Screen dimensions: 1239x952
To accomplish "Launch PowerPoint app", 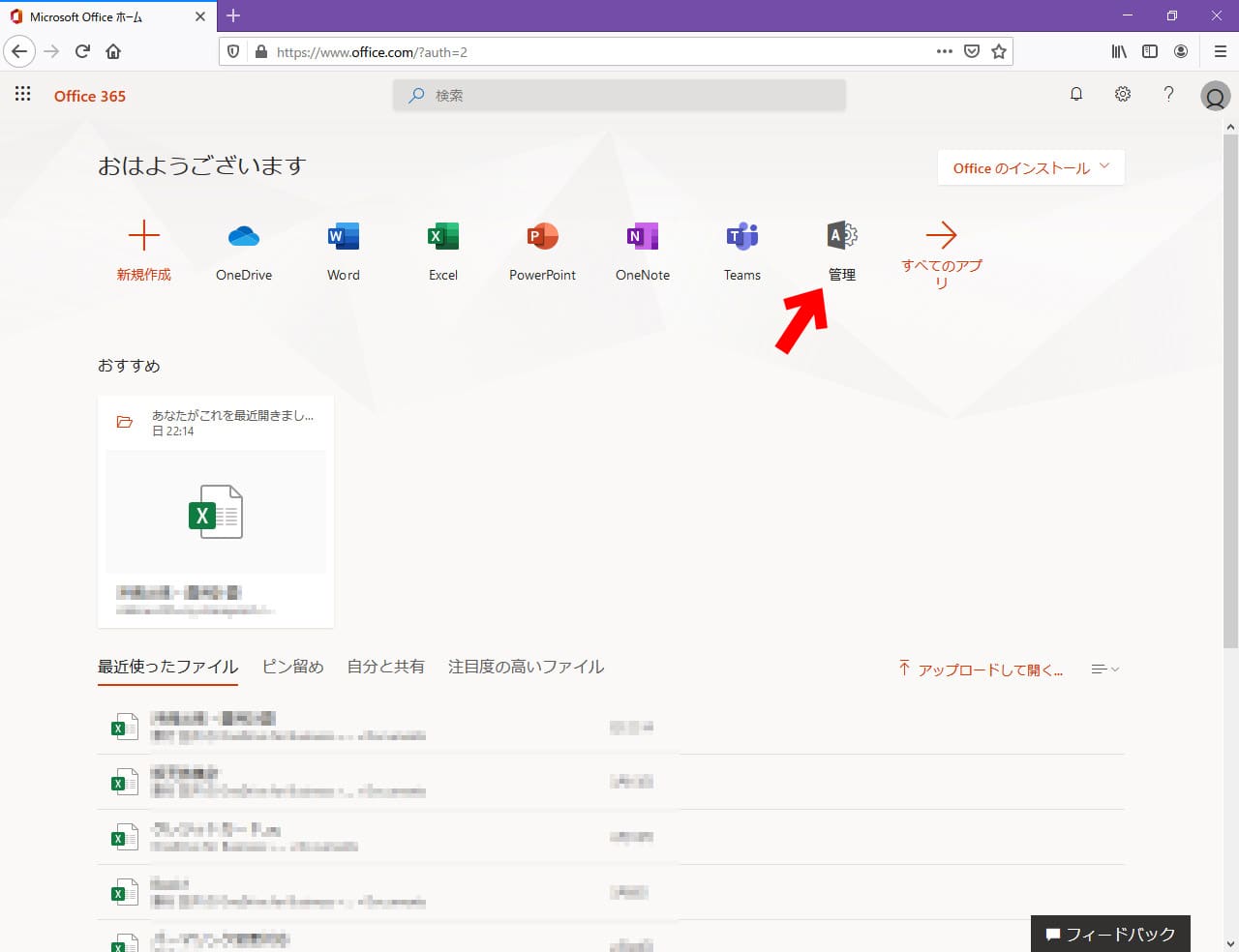I will coord(543,251).
